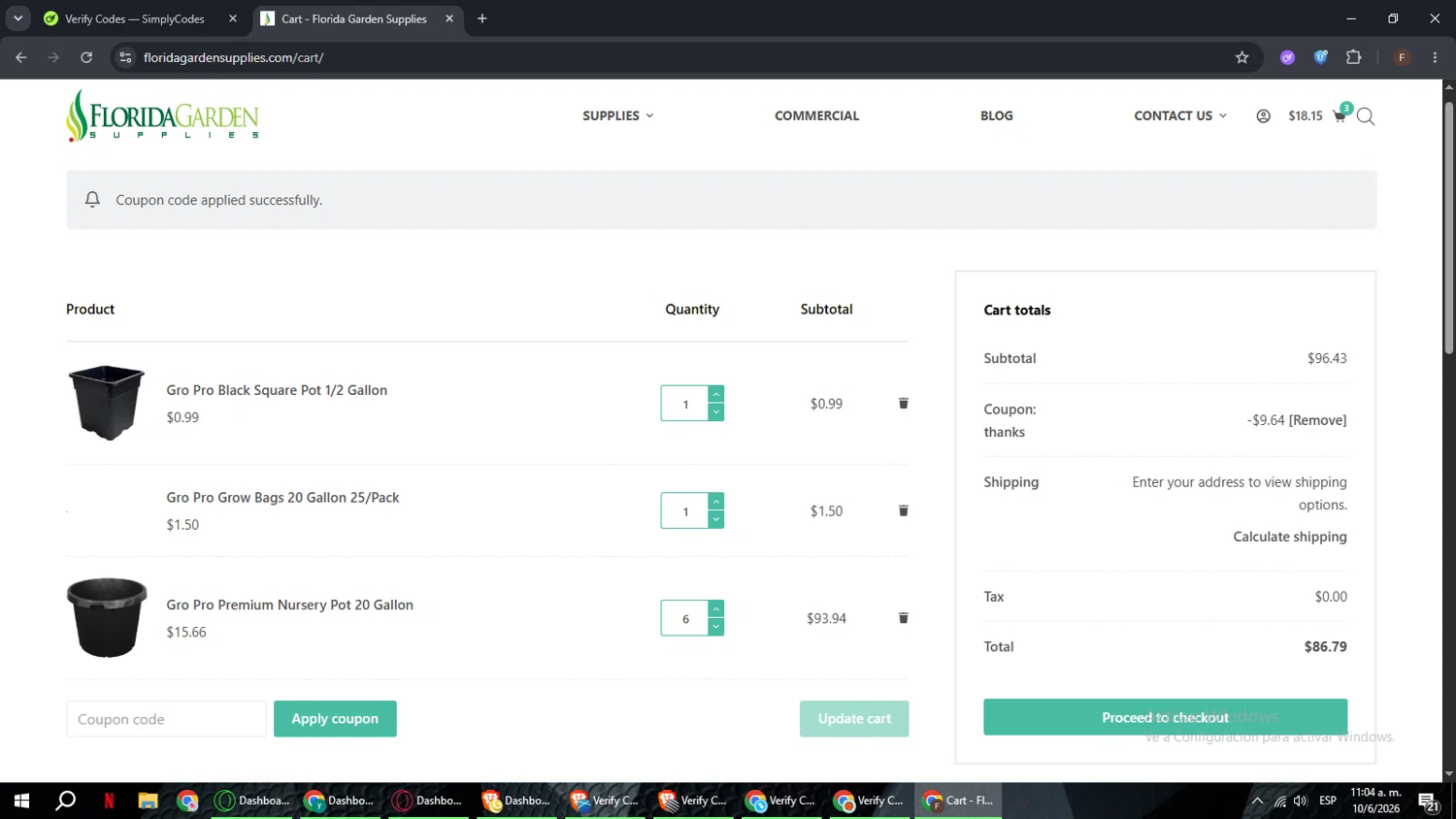Open the user account icon

[1263, 115]
